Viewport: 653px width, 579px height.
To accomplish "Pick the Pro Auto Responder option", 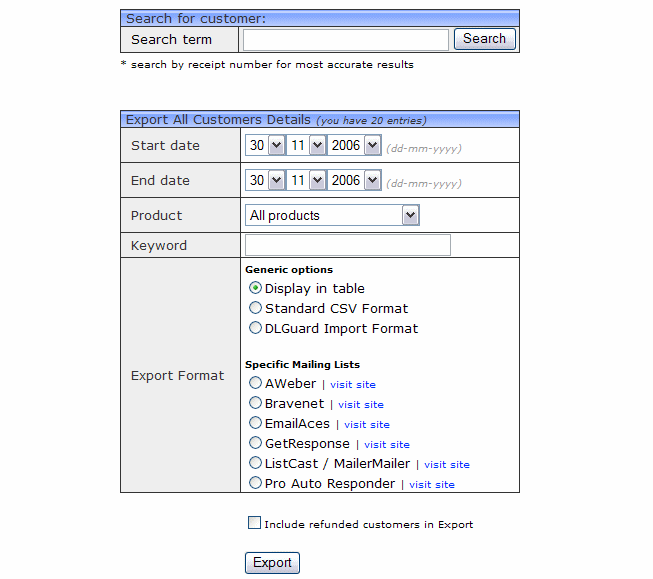I will pos(256,483).
